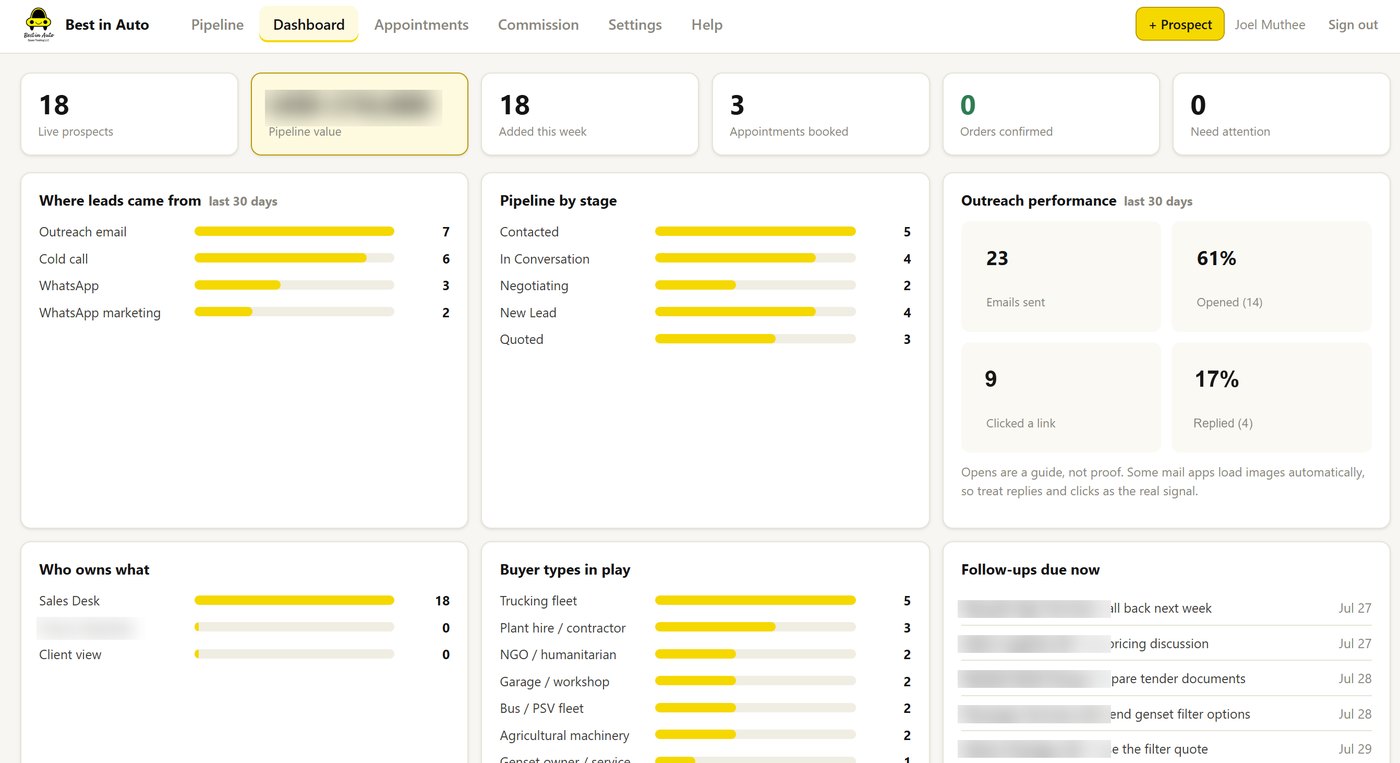Open the 'tender documents' follow-up
Screen dimensions: 1400x763
click(x=1166, y=679)
